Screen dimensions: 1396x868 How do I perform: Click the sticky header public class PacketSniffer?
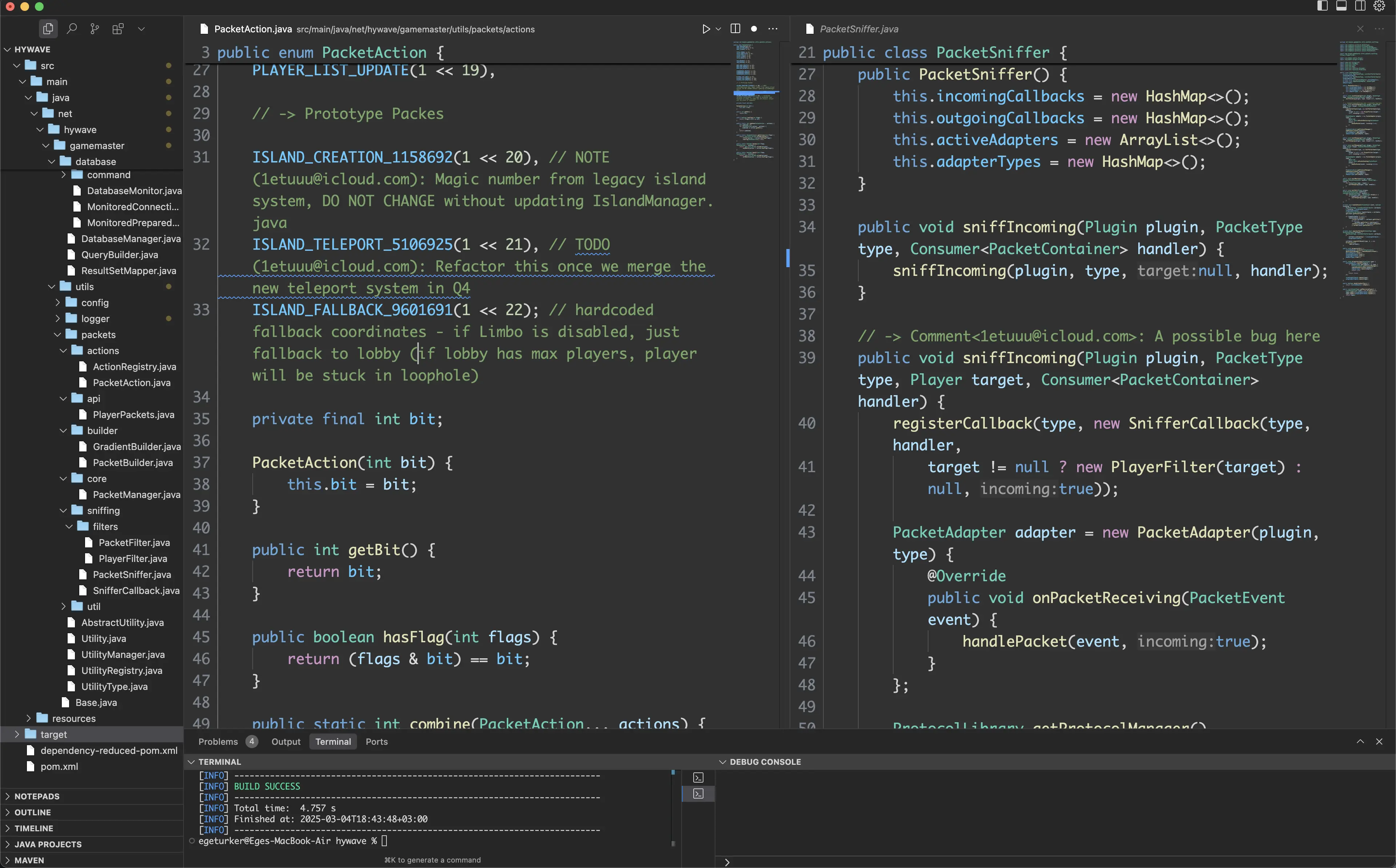(x=945, y=52)
